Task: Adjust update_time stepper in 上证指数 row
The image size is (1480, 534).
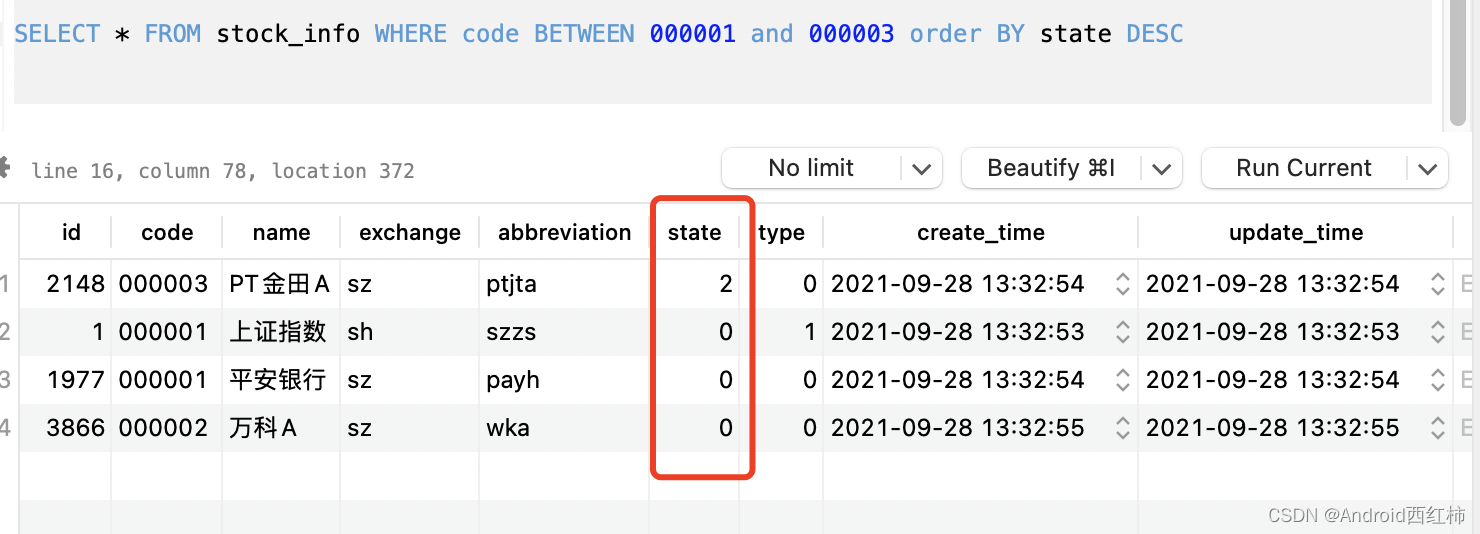Action: click(1437, 332)
